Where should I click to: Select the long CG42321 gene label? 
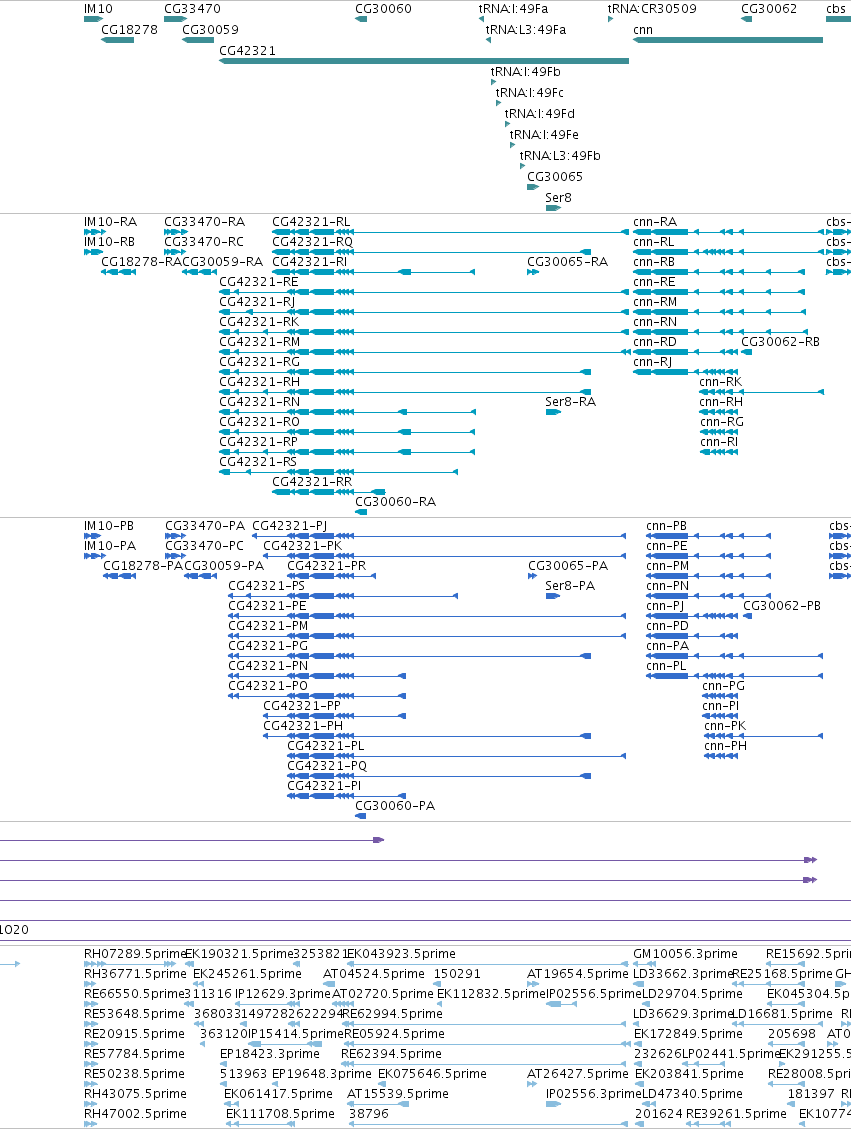pyautogui.click(x=247, y=50)
